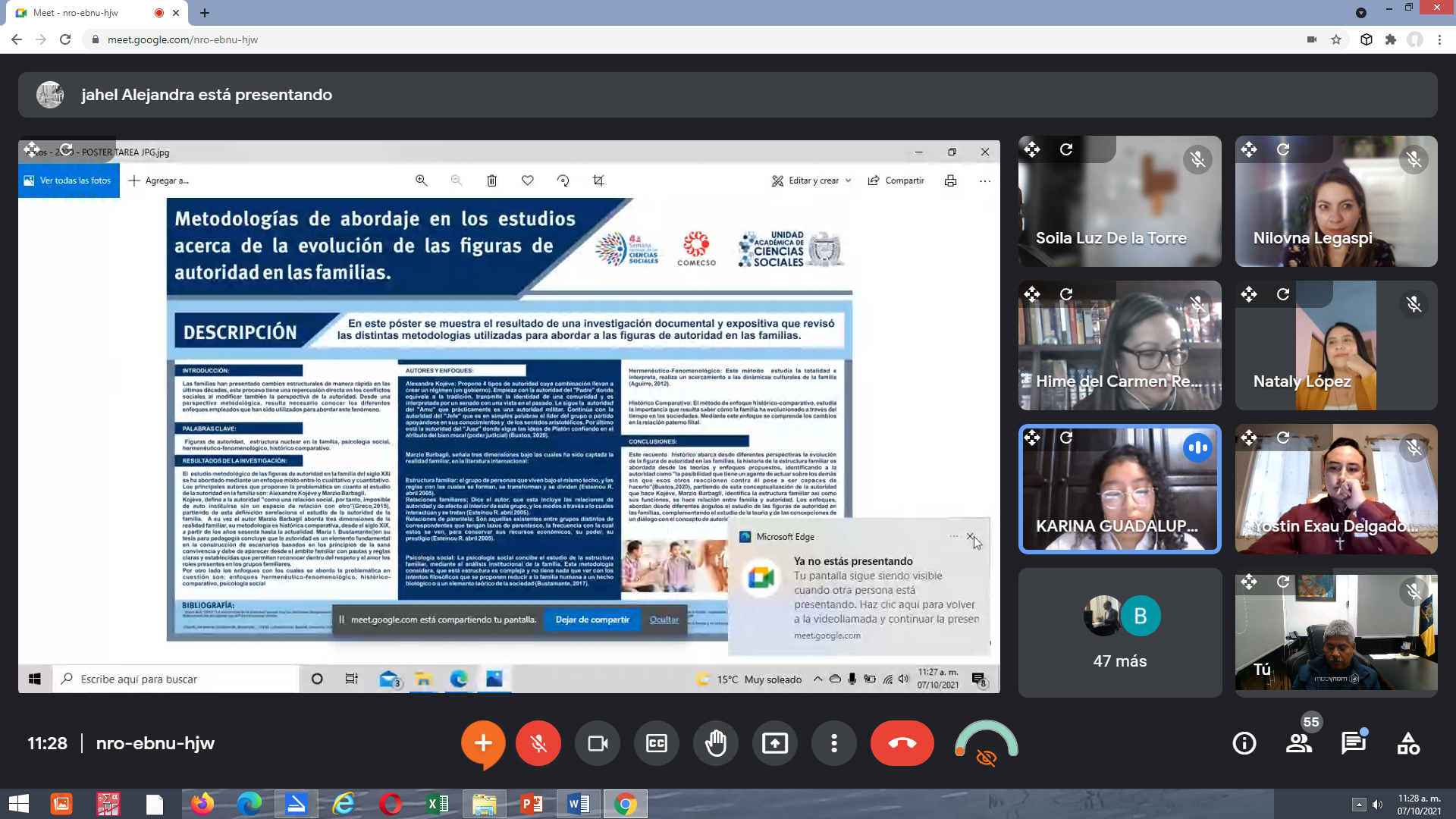Click Ver todas las fotos button
1456x819 pixels.
point(69,180)
